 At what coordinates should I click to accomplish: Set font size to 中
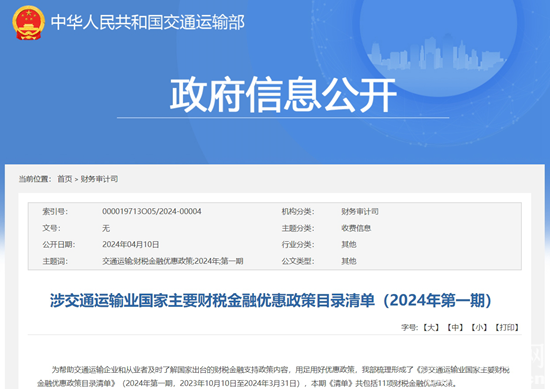coord(455,327)
